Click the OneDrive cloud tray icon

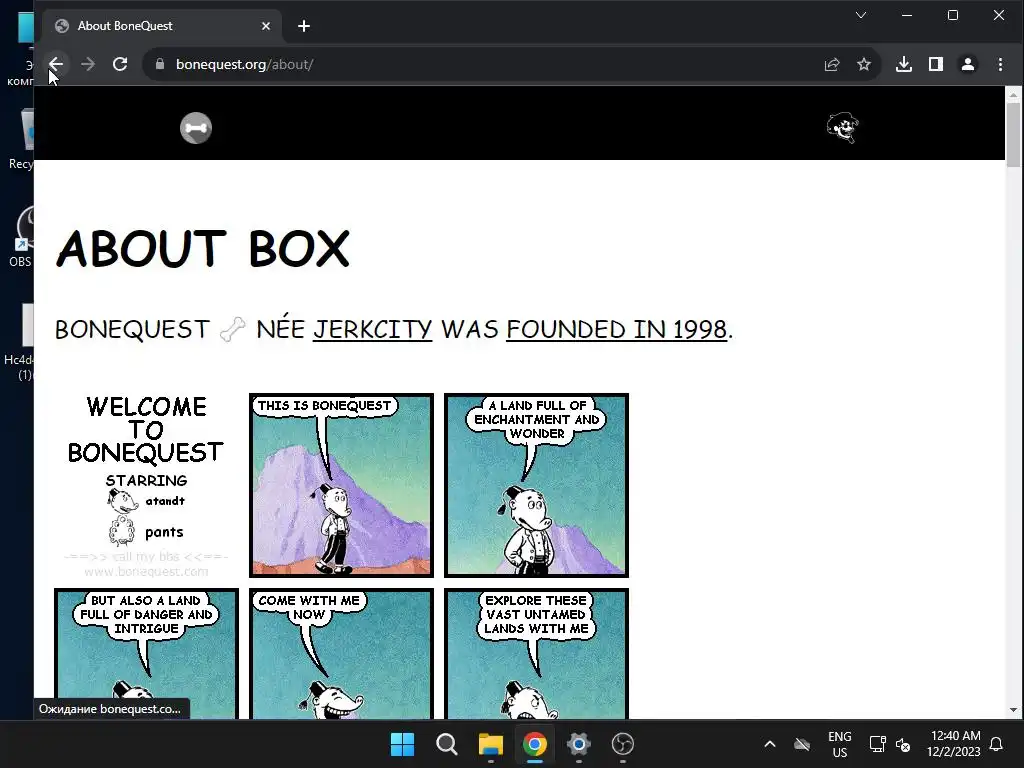click(x=802, y=744)
